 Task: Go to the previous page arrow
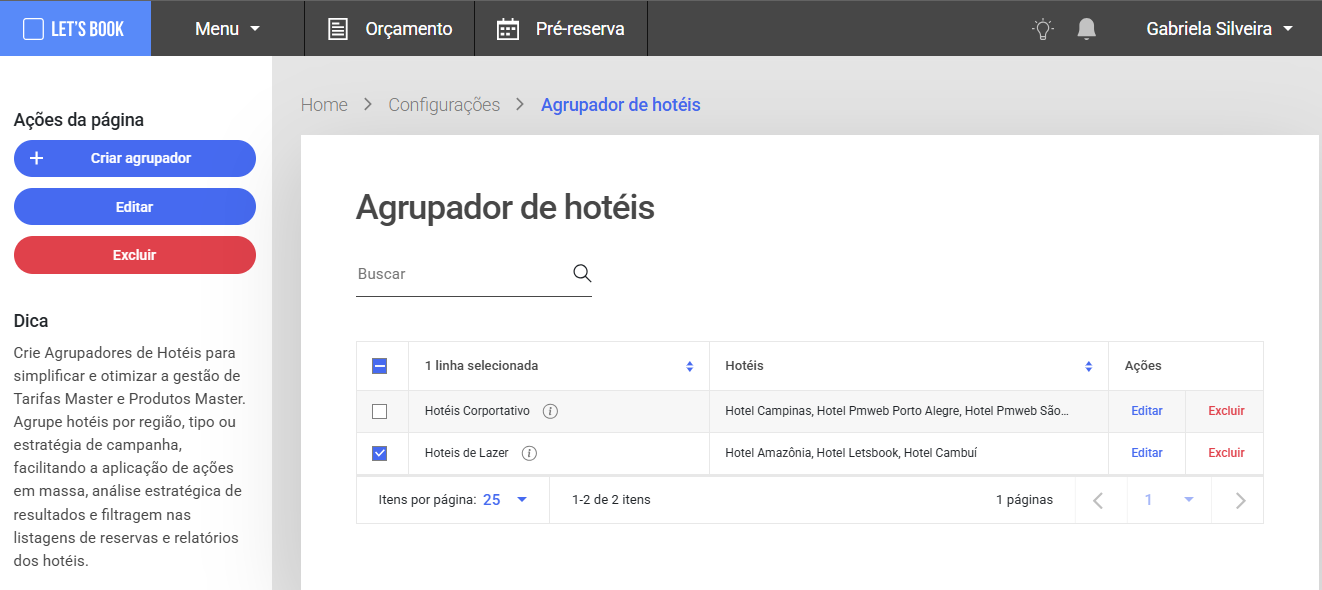[x=1099, y=500]
